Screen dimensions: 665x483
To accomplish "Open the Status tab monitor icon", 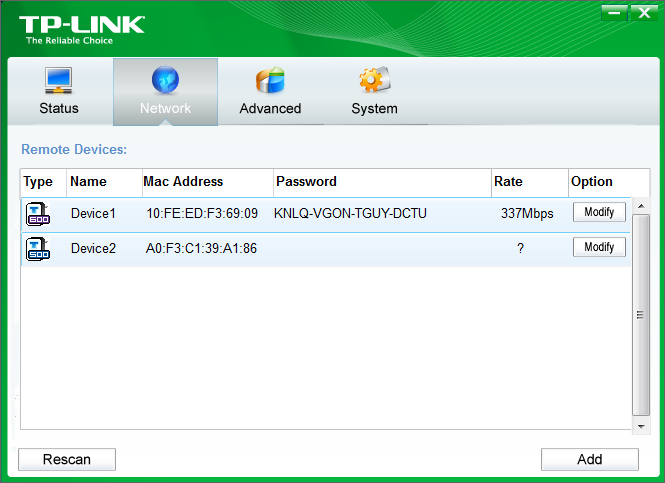I will pyautogui.click(x=59, y=80).
